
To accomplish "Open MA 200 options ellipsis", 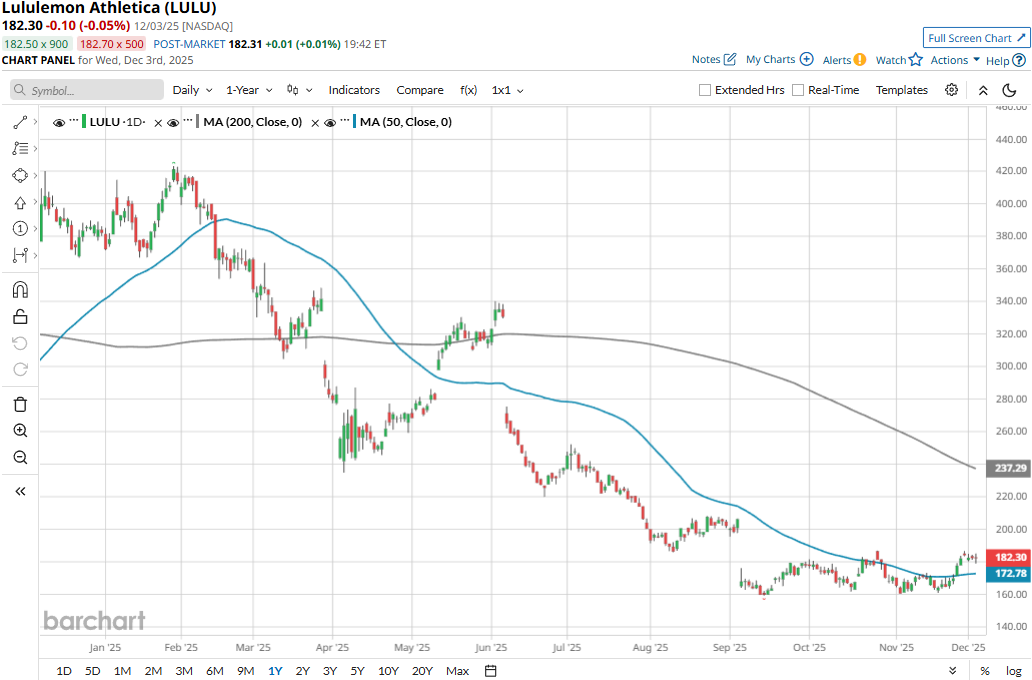I will 188,121.
